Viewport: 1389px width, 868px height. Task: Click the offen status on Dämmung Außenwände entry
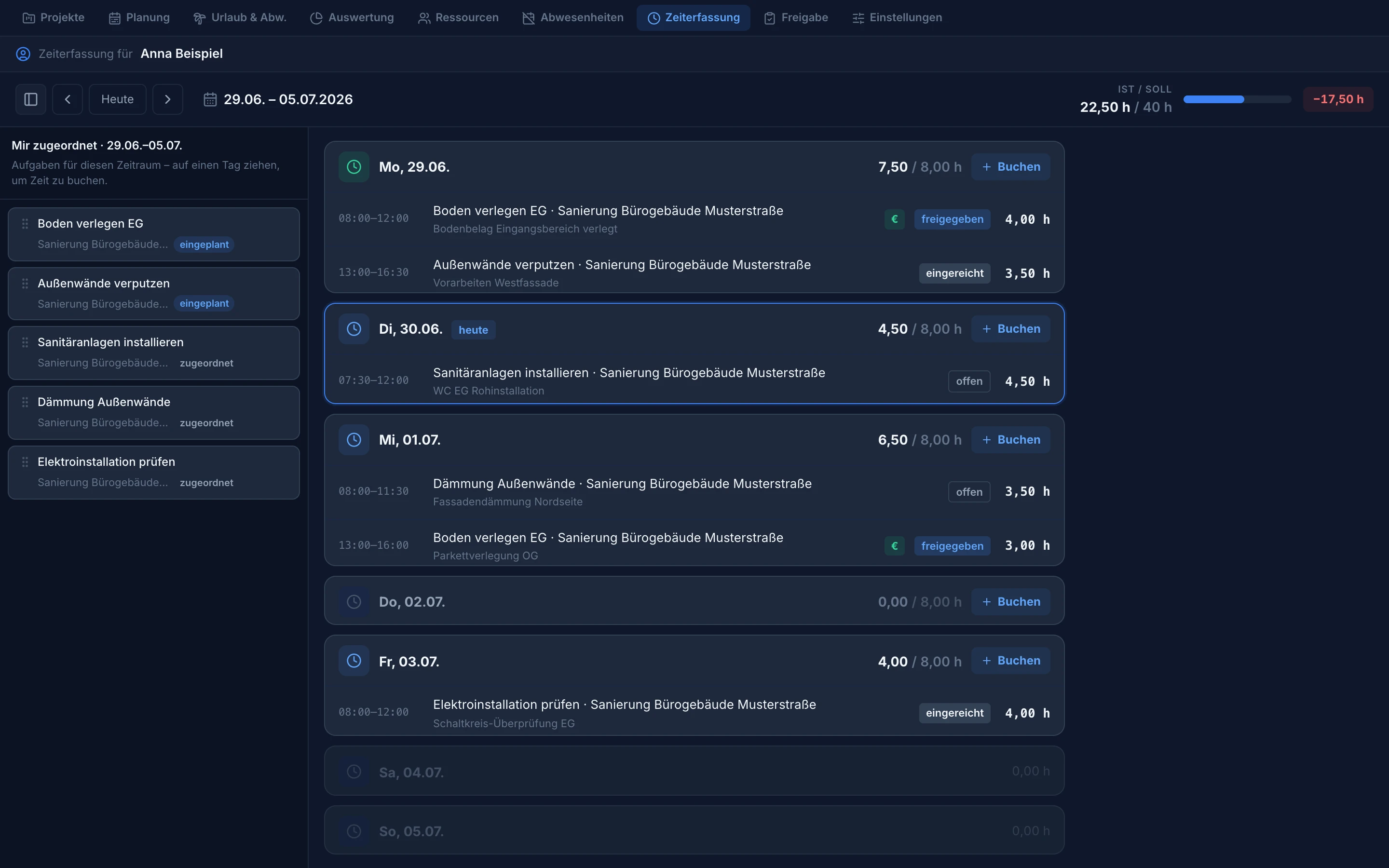tap(969, 492)
